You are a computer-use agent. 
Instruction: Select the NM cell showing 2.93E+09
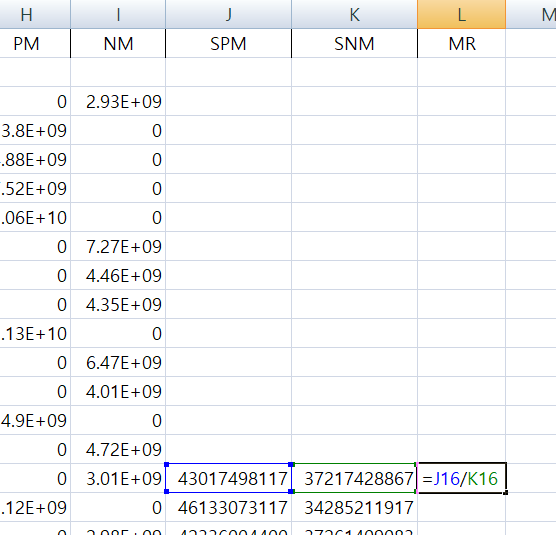pos(118,101)
